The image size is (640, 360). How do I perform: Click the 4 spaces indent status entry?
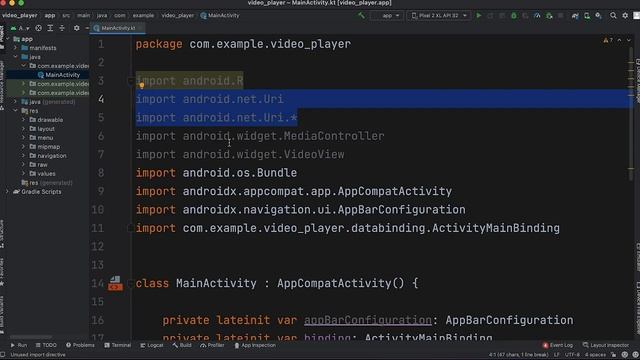tap(595, 355)
